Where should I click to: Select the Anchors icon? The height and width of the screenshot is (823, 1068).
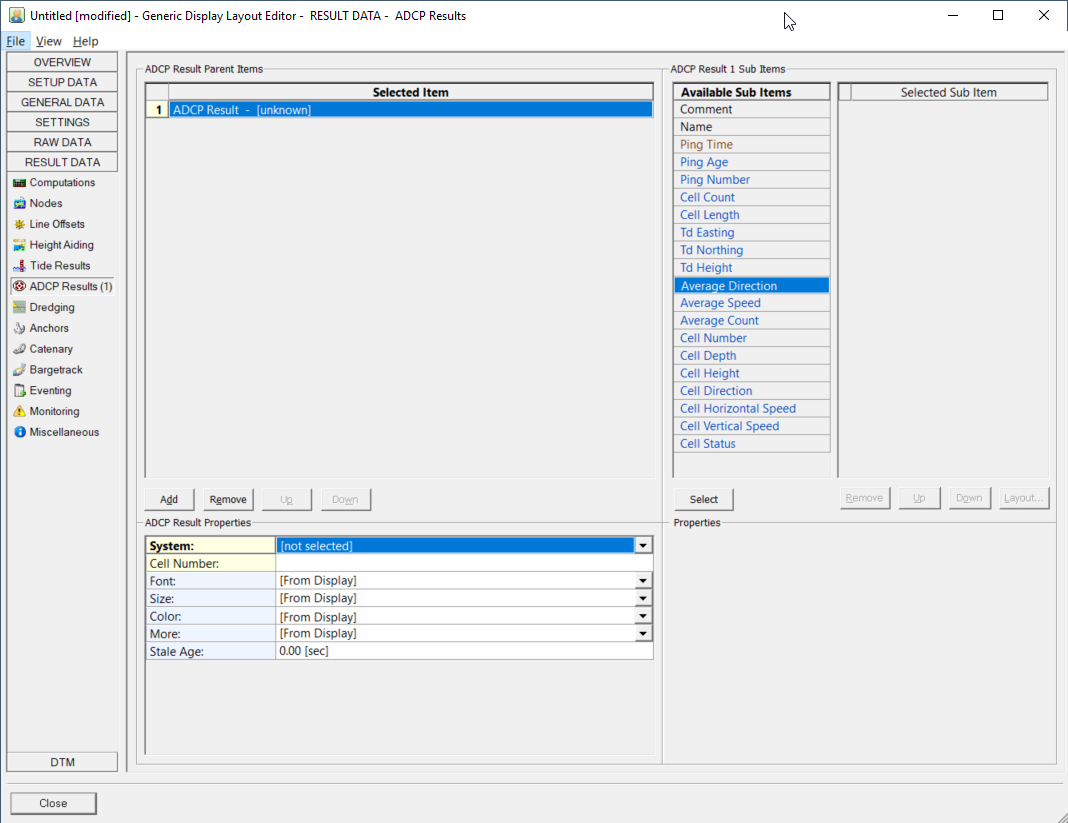(x=19, y=328)
